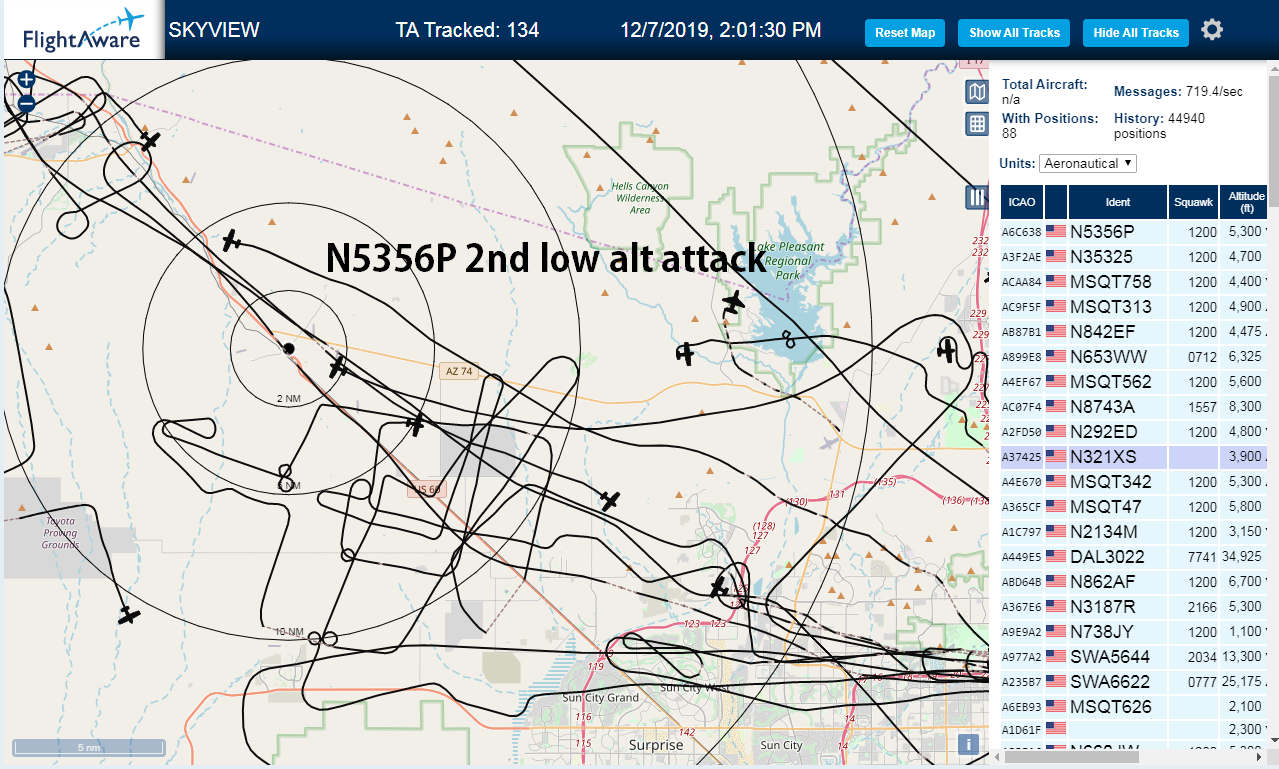Screen dimensions: 1279x769
Task: Click Reset Map button
Action: pyautogui.click(x=905, y=33)
